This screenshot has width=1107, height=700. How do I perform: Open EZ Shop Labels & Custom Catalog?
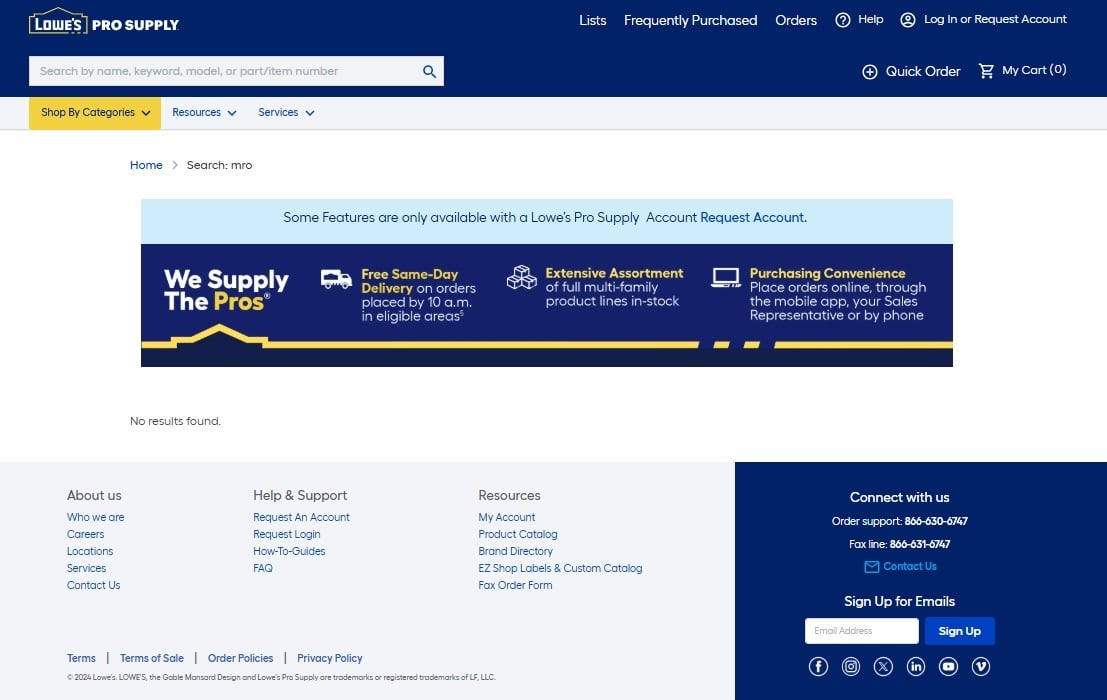tap(561, 568)
